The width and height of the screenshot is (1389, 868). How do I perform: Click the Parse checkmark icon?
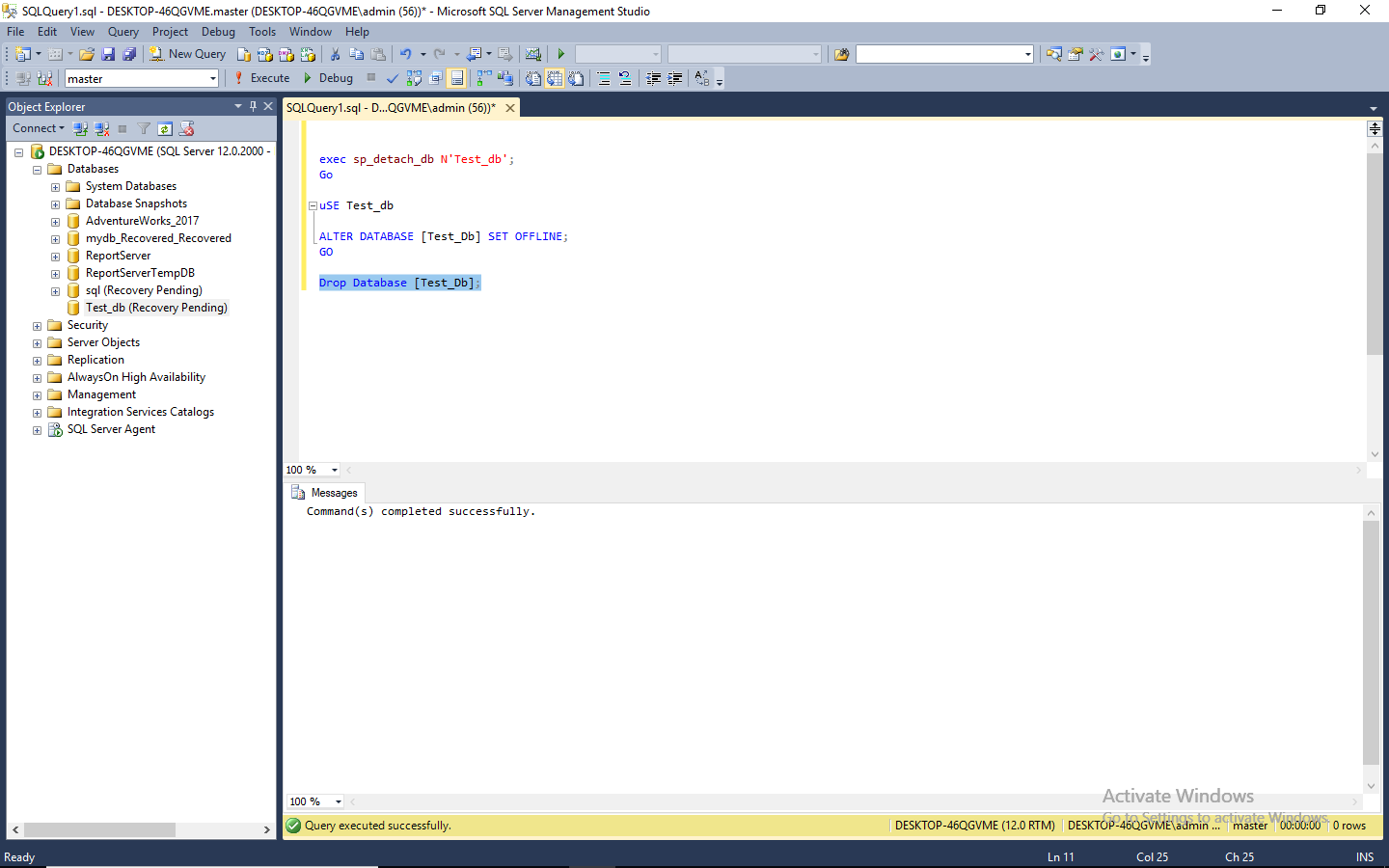tap(393, 78)
